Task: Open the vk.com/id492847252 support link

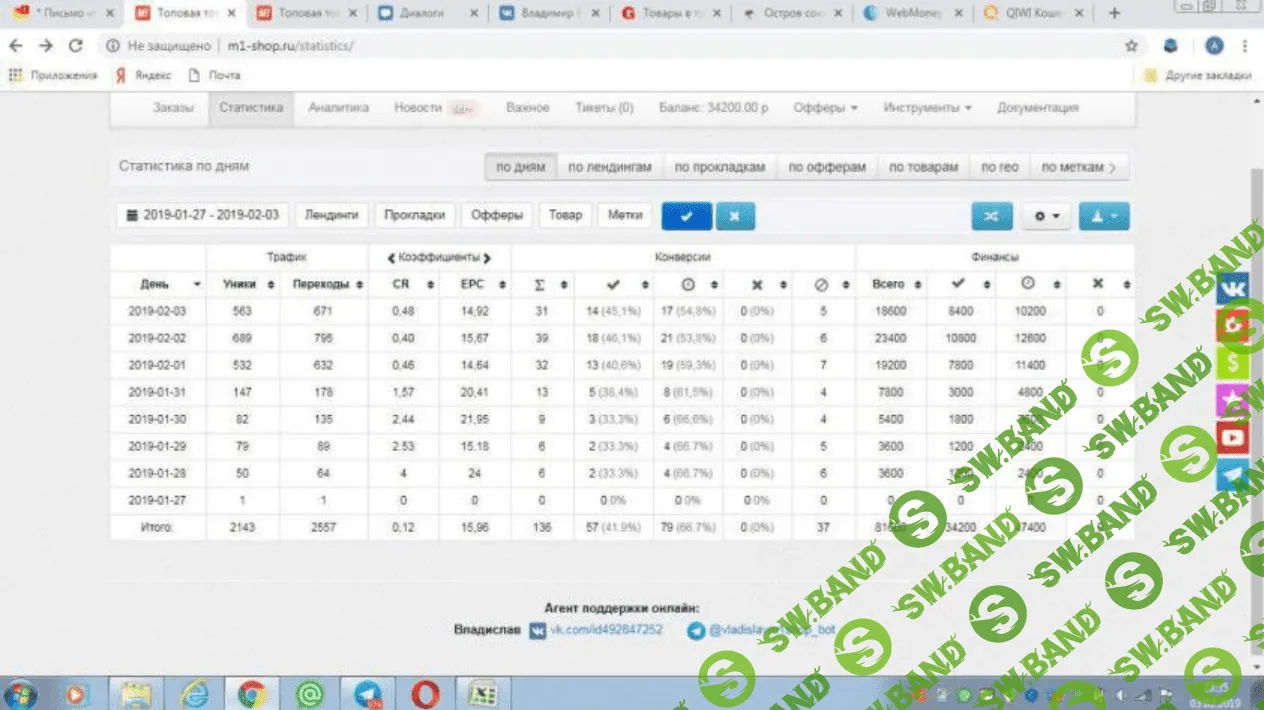Action: (x=607, y=630)
